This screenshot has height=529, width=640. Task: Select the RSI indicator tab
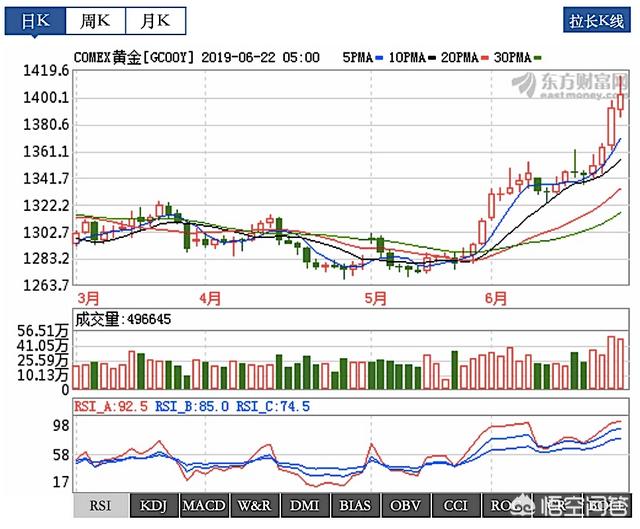(100, 505)
